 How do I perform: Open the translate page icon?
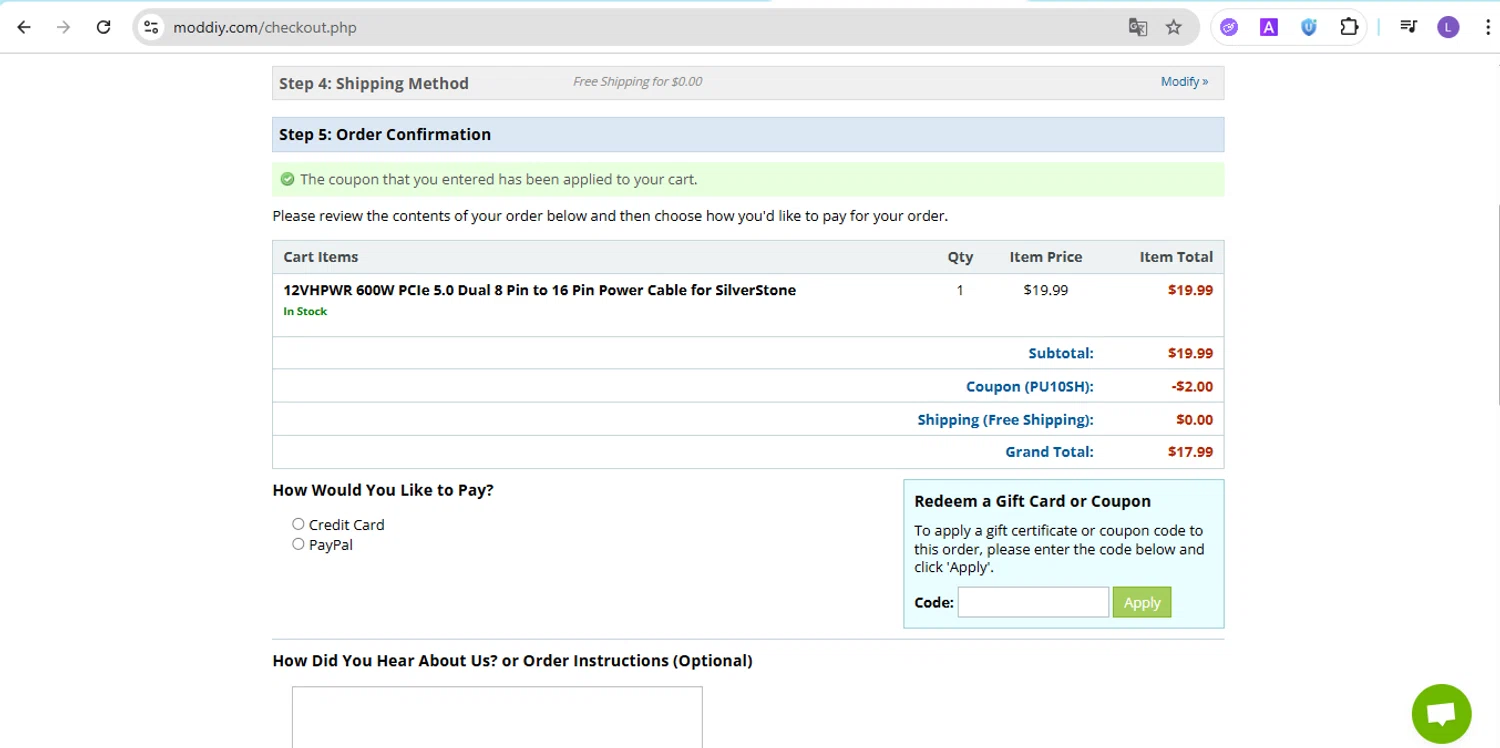1138,27
